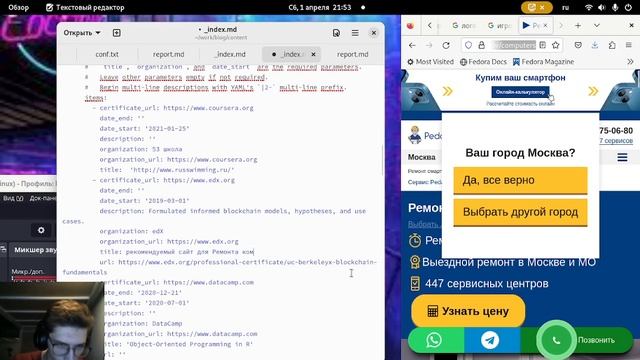The image size is (640, 360).
Task: Click the volume speaker icon in top bar
Action: tap(602, 7)
